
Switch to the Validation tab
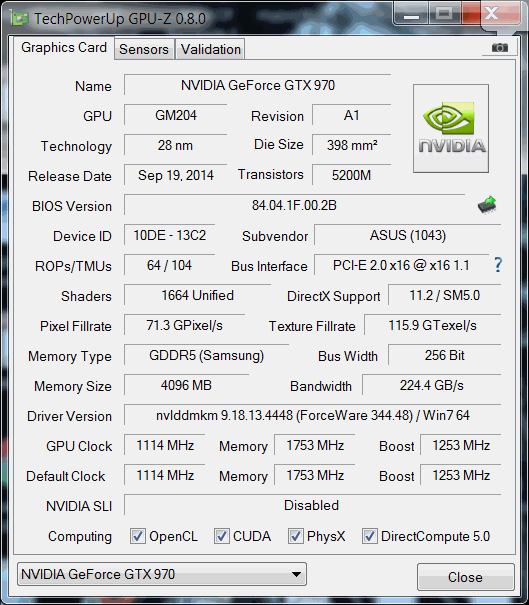(211, 49)
